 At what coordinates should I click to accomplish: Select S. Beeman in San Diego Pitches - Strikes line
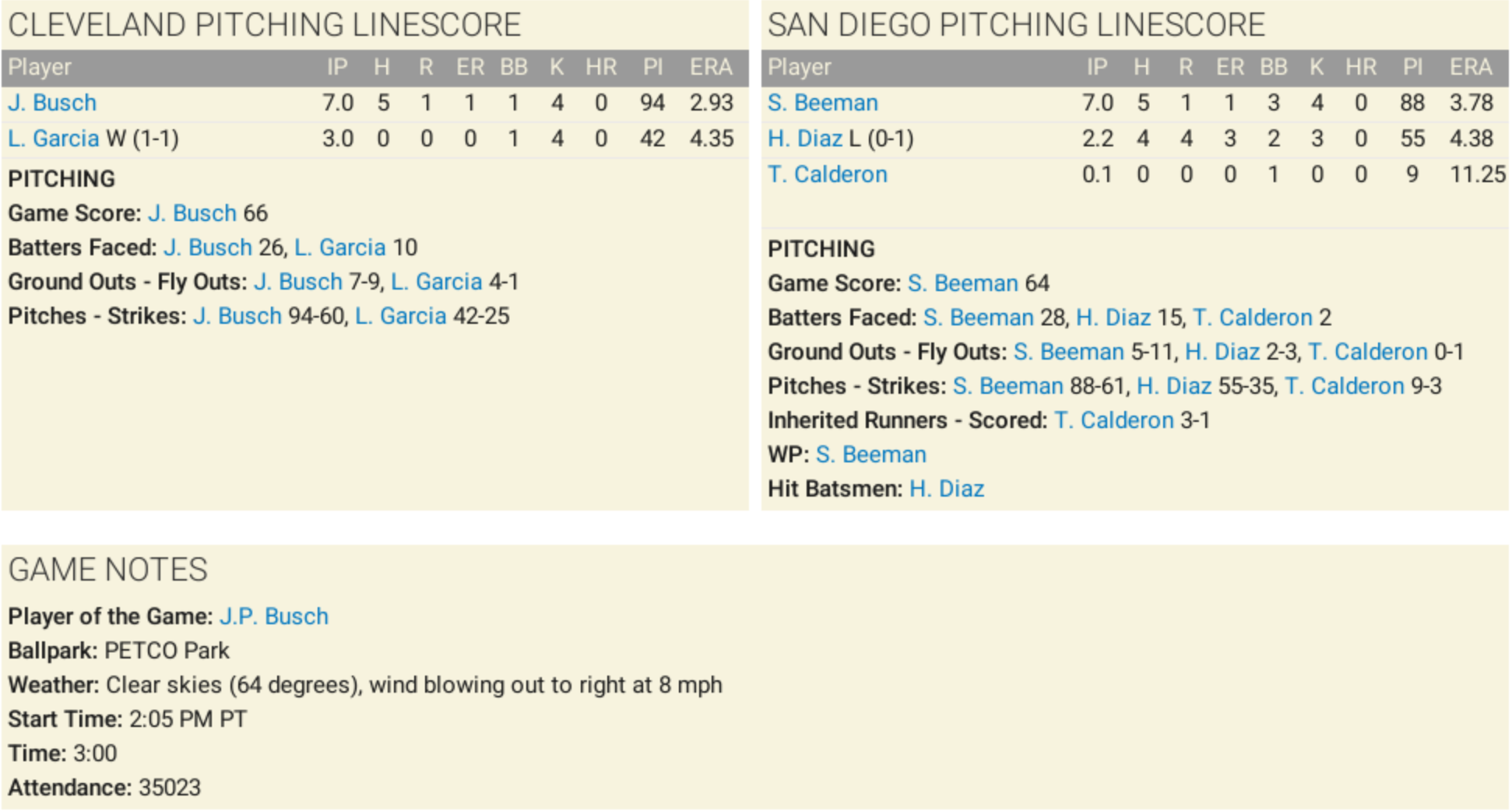(1007, 386)
